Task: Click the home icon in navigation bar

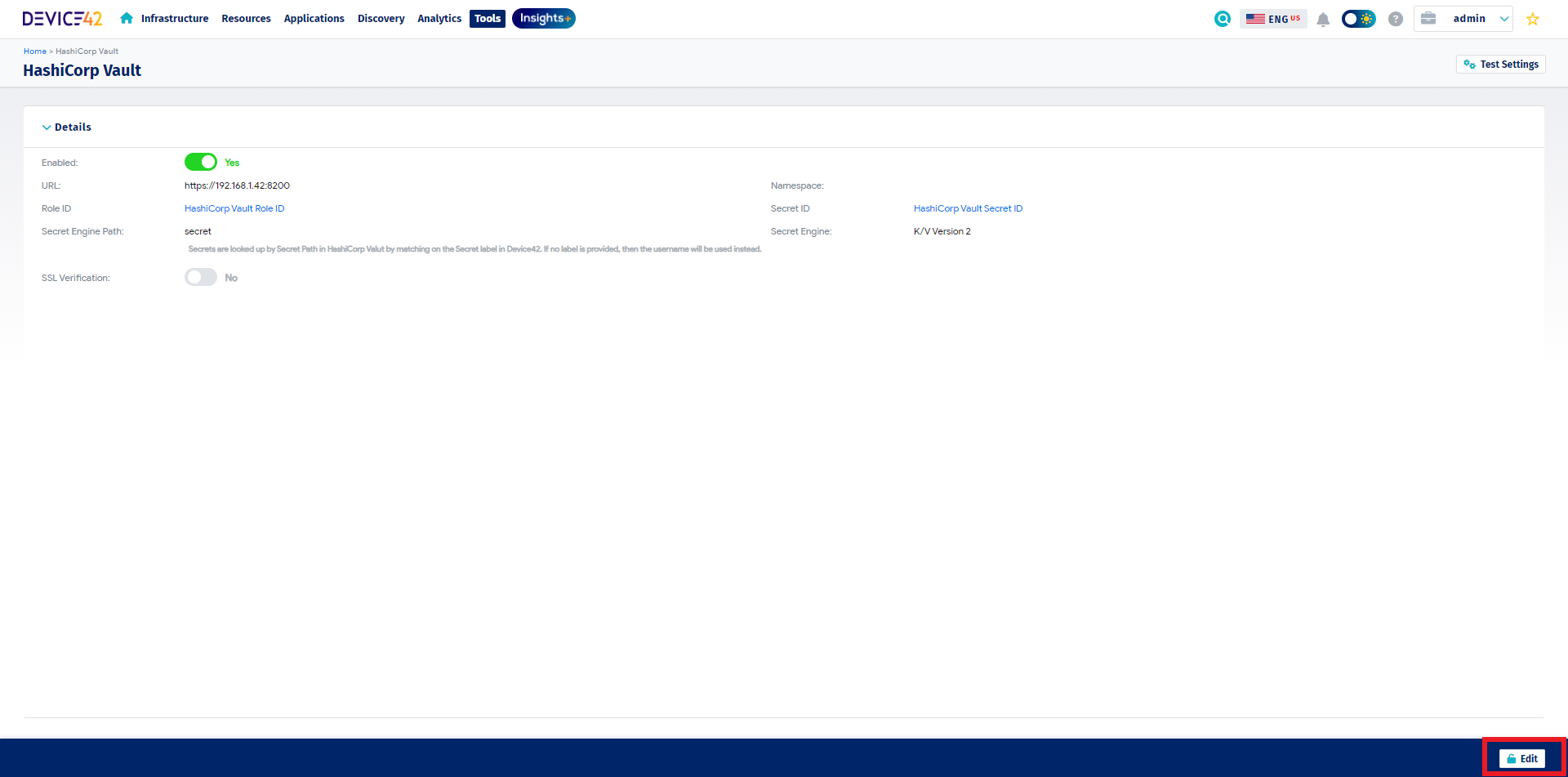Action: (x=127, y=18)
